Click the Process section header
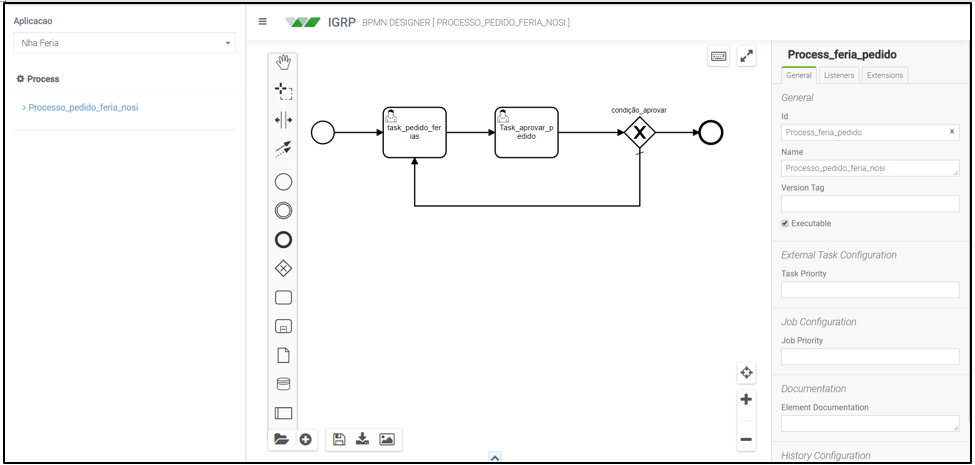This screenshot has width=975, height=465. point(38,79)
